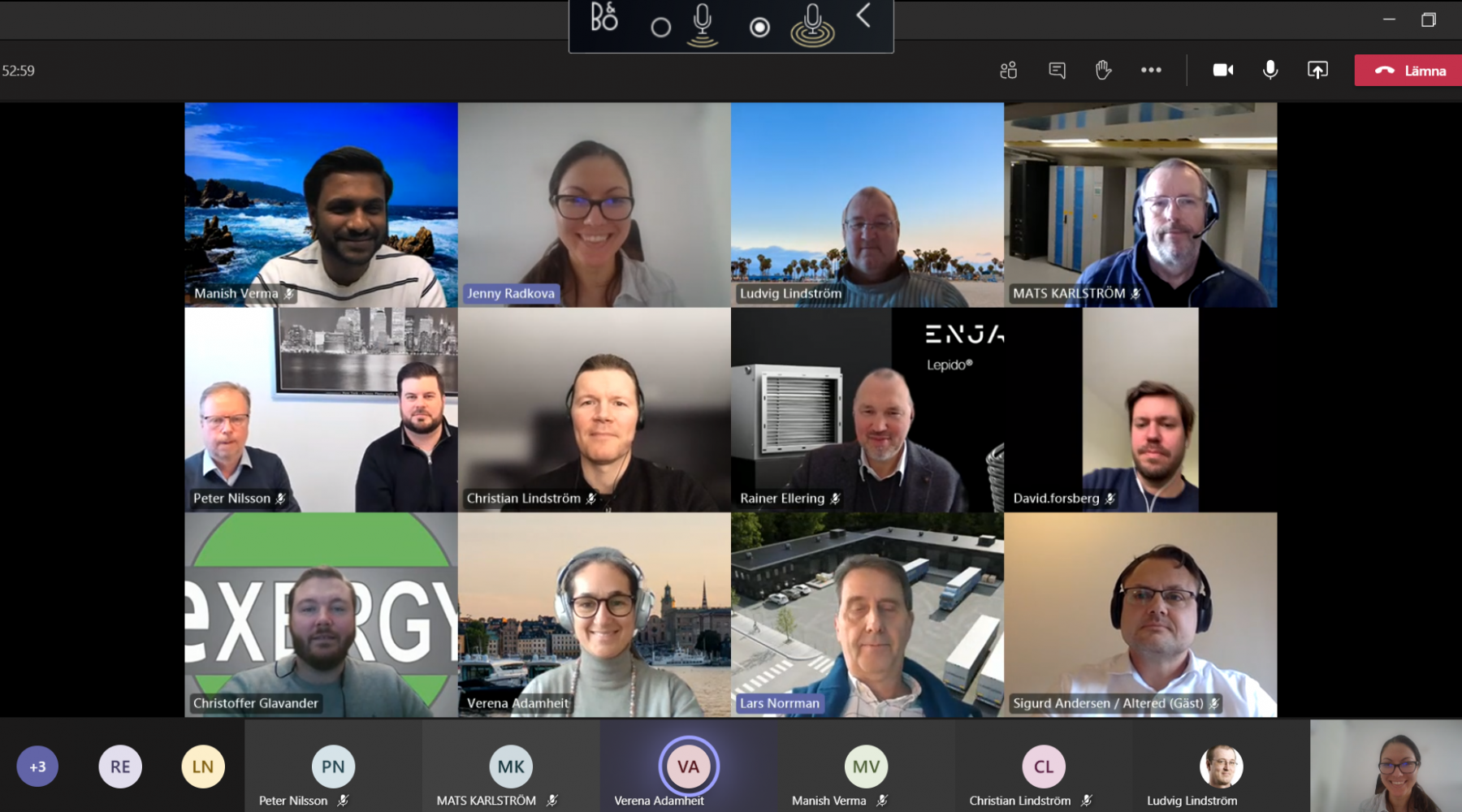The width and height of the screenshot is (1462, 812).
Task: Click muted mic icon on David.forsberg video
Action: (x=1110, y=499)
